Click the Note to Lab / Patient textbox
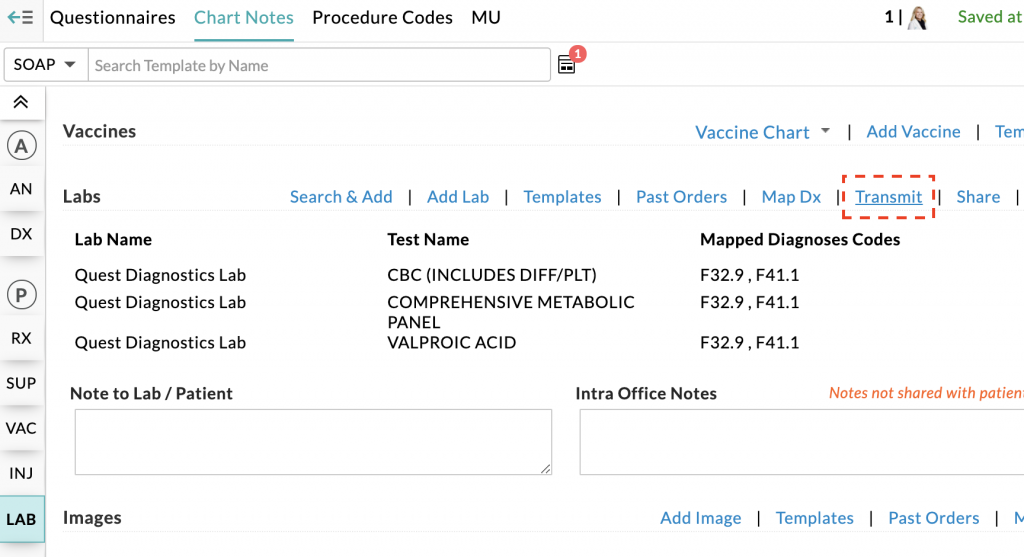 [313, 441]
